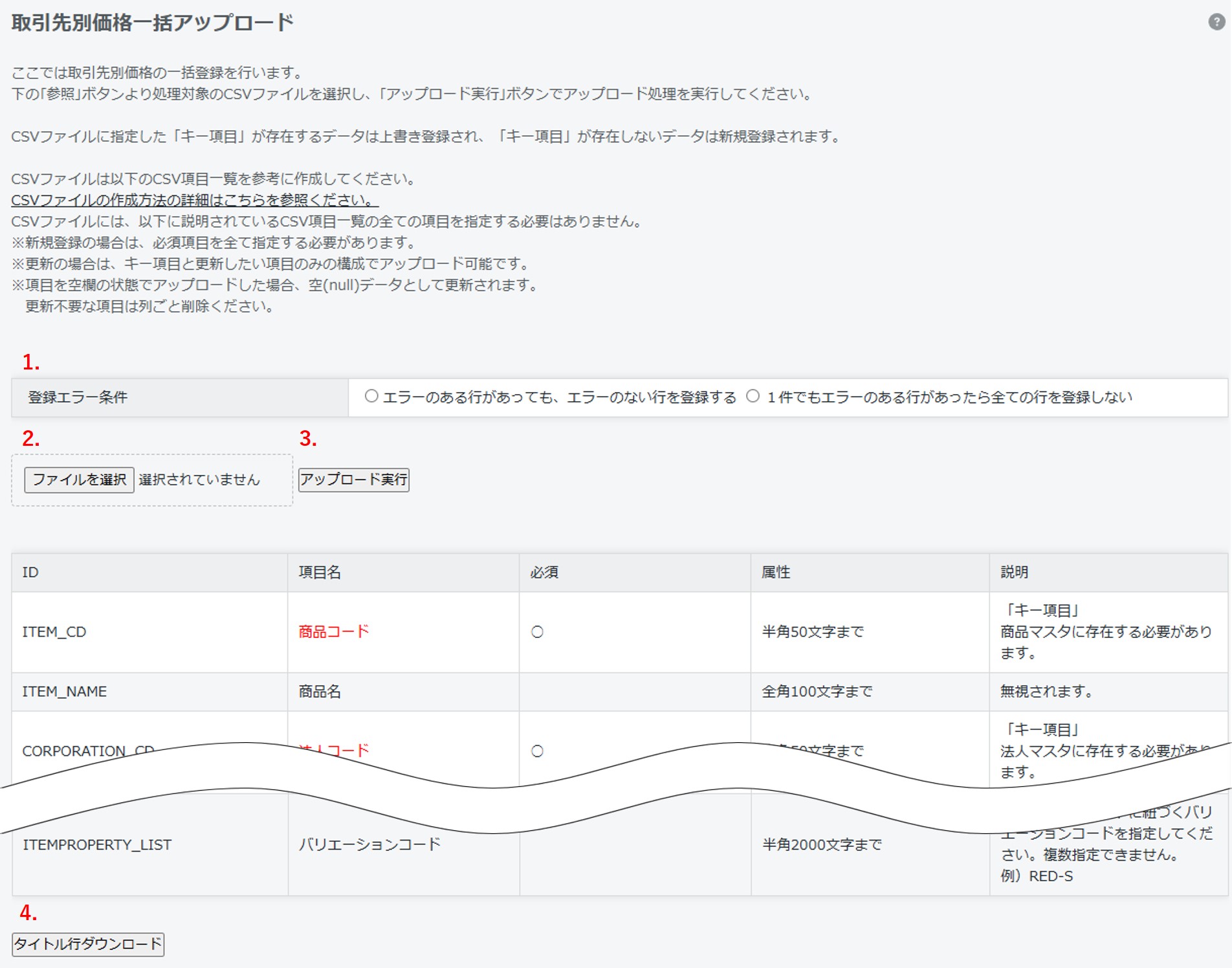Click the 必須 column header
The image size is (1232, 968).
pyautogui.click(x=544, y=572)
